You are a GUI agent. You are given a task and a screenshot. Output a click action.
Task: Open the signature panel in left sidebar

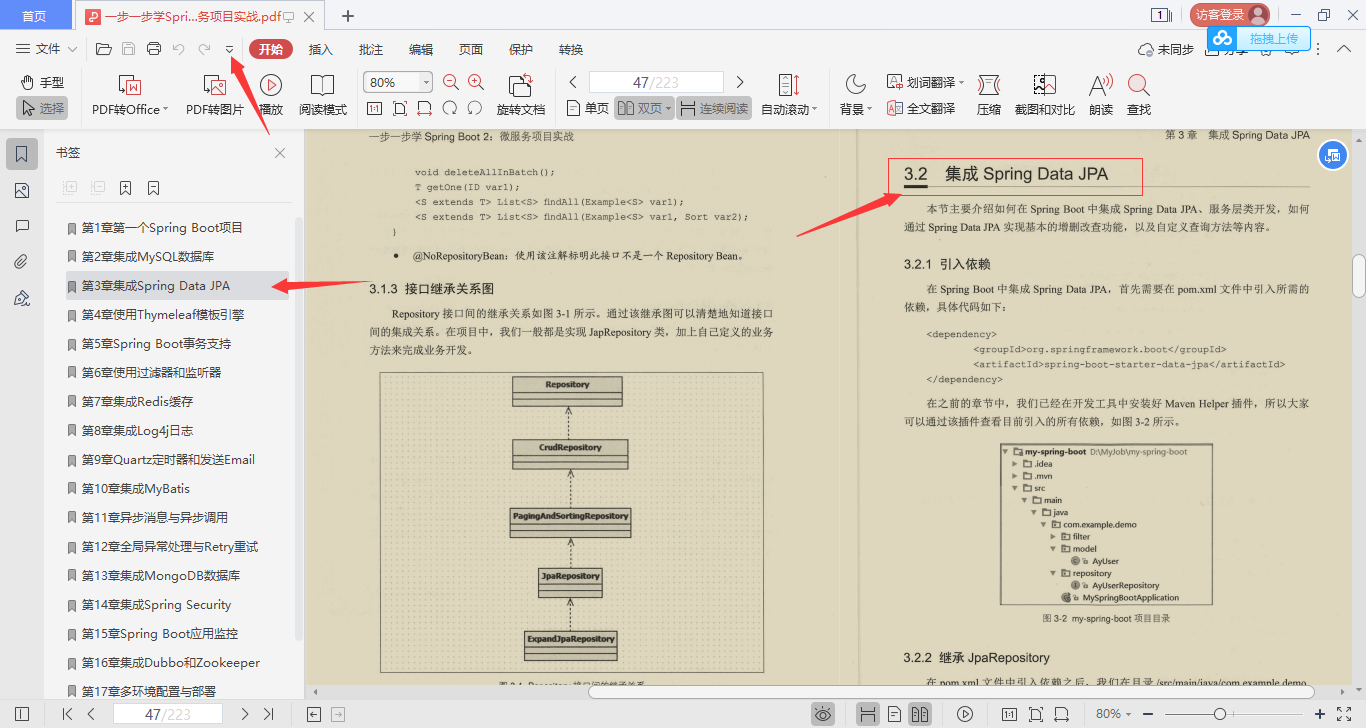22,298
